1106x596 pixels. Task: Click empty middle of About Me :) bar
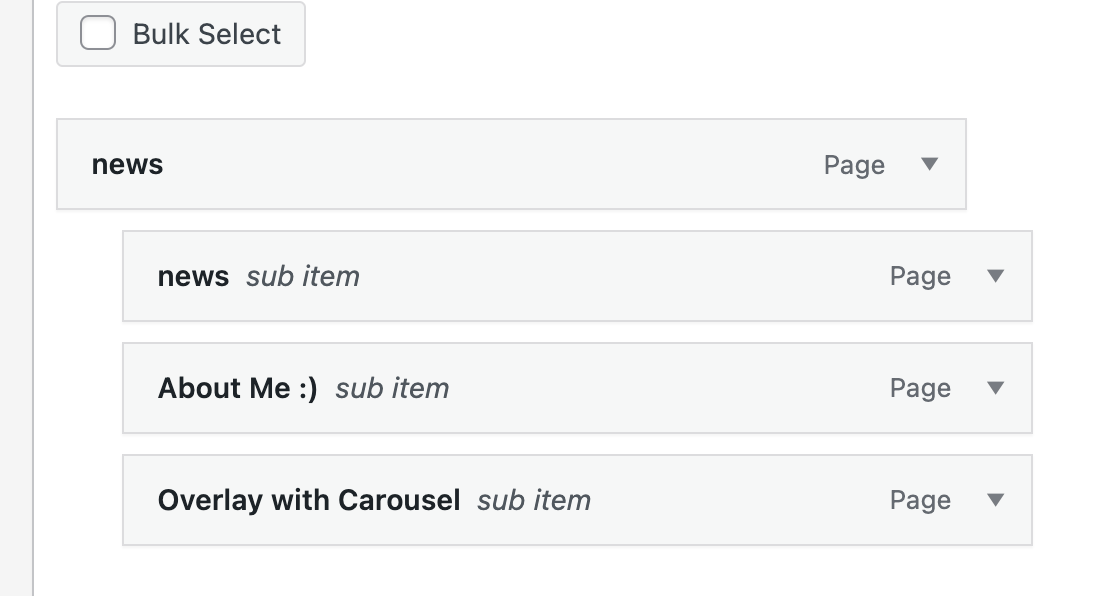pyautogui.click(x=660, y=388)
